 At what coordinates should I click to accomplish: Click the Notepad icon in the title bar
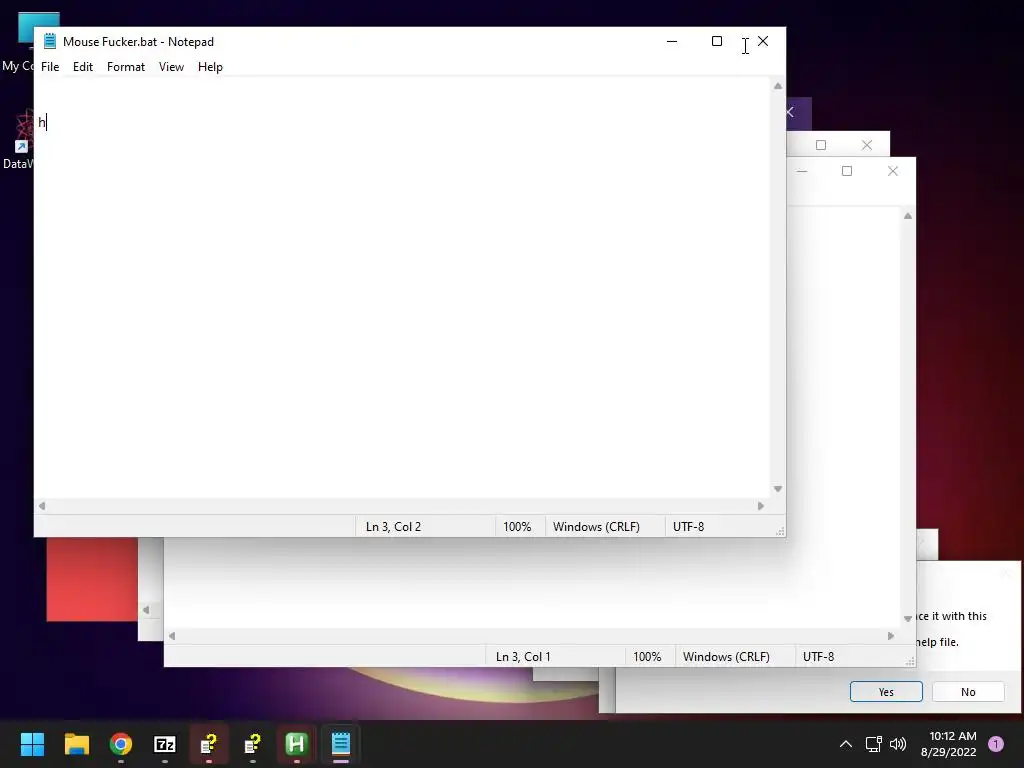(x=50, y=41)
